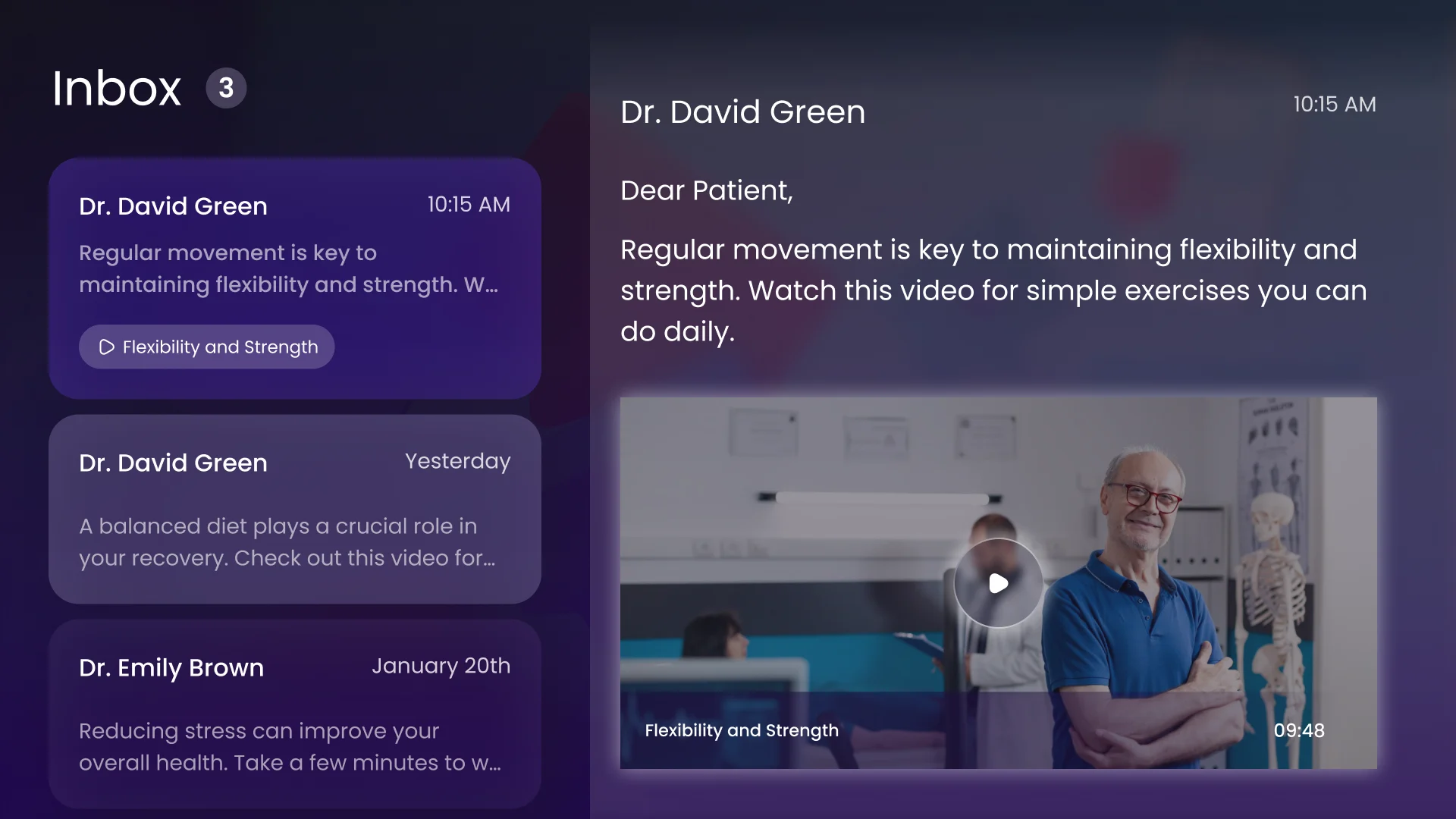The width and height of the screenshot is (1456, 819).
Task: Play the Flexibility and Strength video
Action: pos(998,583)
